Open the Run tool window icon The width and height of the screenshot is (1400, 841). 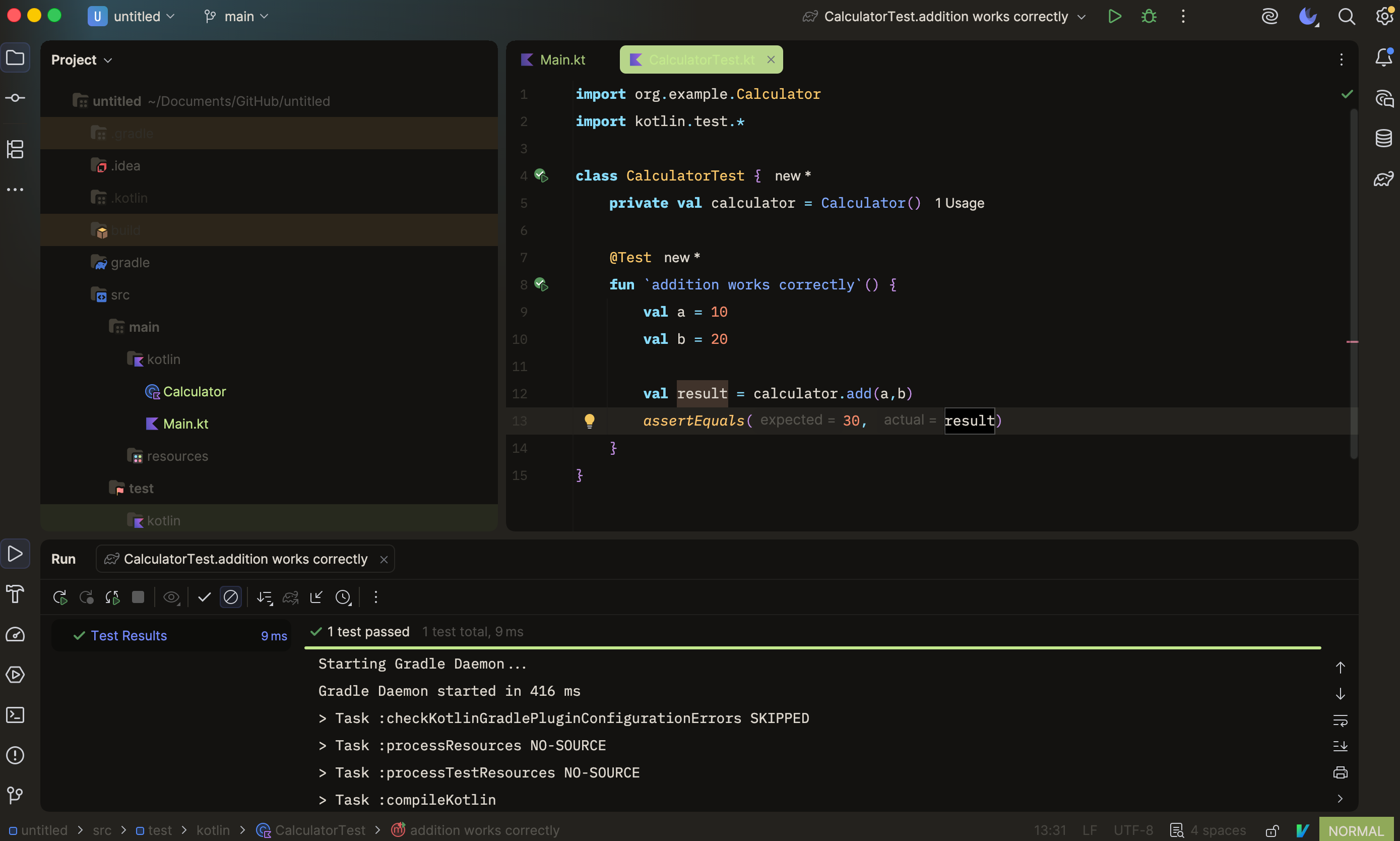(15, 554)
